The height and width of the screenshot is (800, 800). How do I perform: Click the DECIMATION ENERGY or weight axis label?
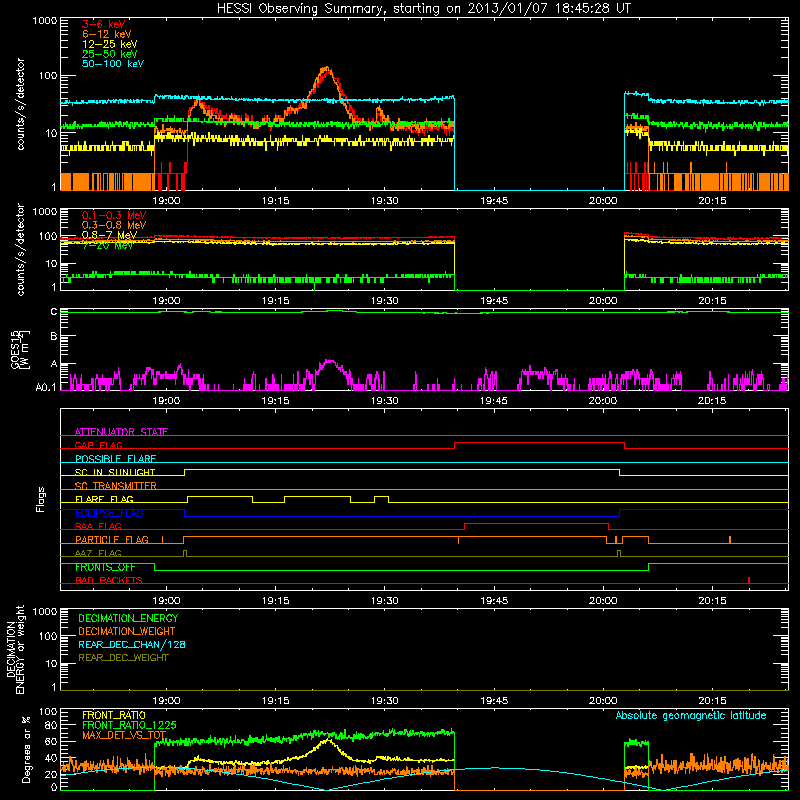click(16, 650)
